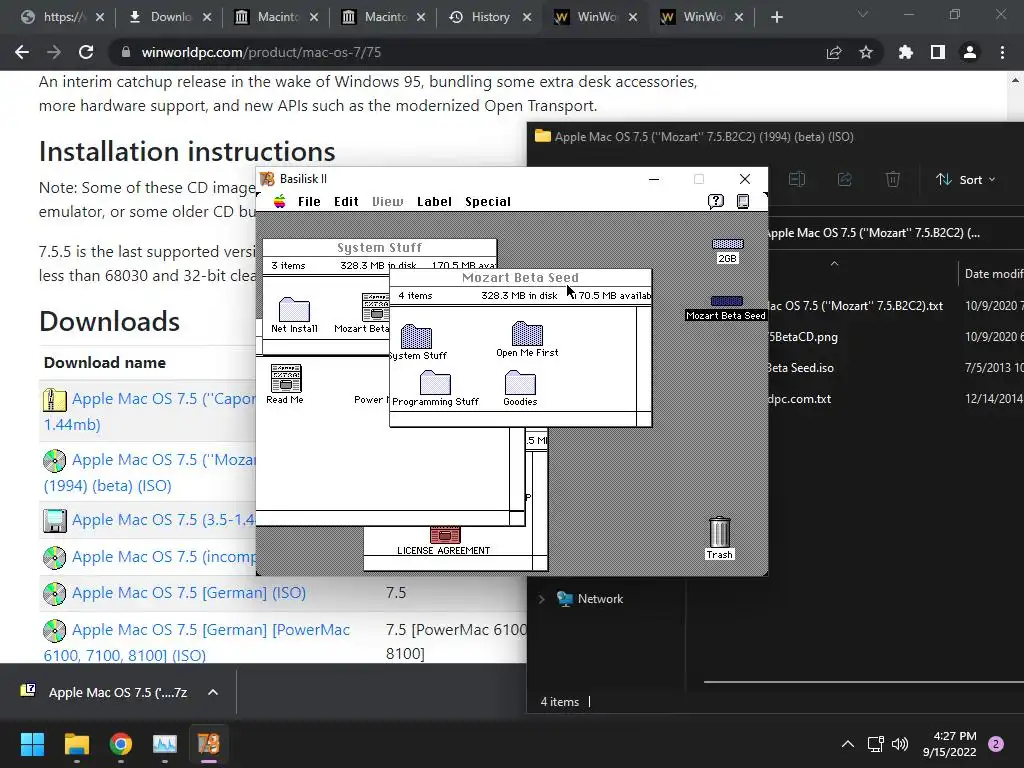Open Google Chrome from taskbar
The image size is (1024, 768).
[x=121, y=744]
